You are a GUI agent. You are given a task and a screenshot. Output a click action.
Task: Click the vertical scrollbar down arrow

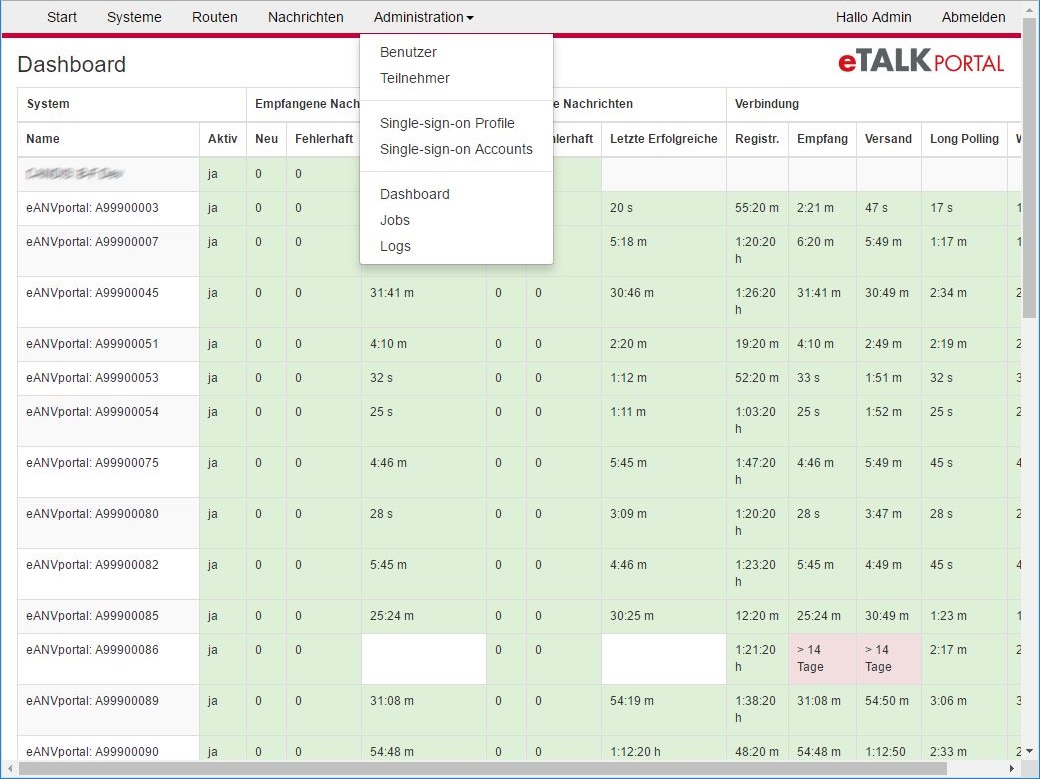click(x=1030, y=751)
